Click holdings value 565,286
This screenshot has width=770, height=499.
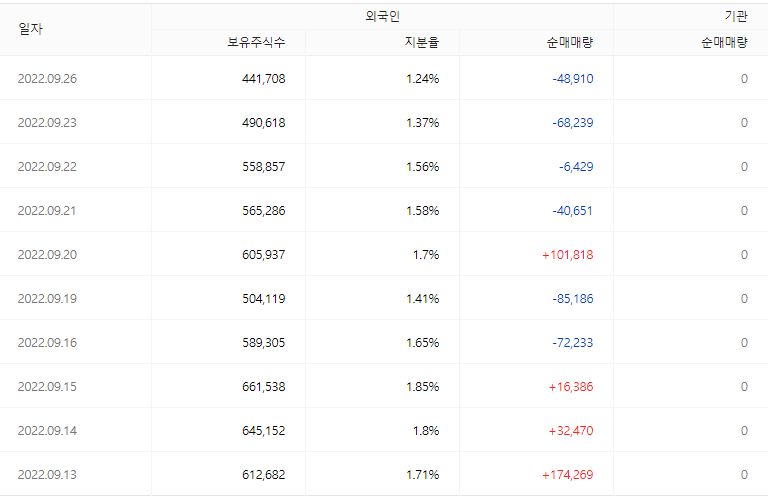click(x=264, y=211)
